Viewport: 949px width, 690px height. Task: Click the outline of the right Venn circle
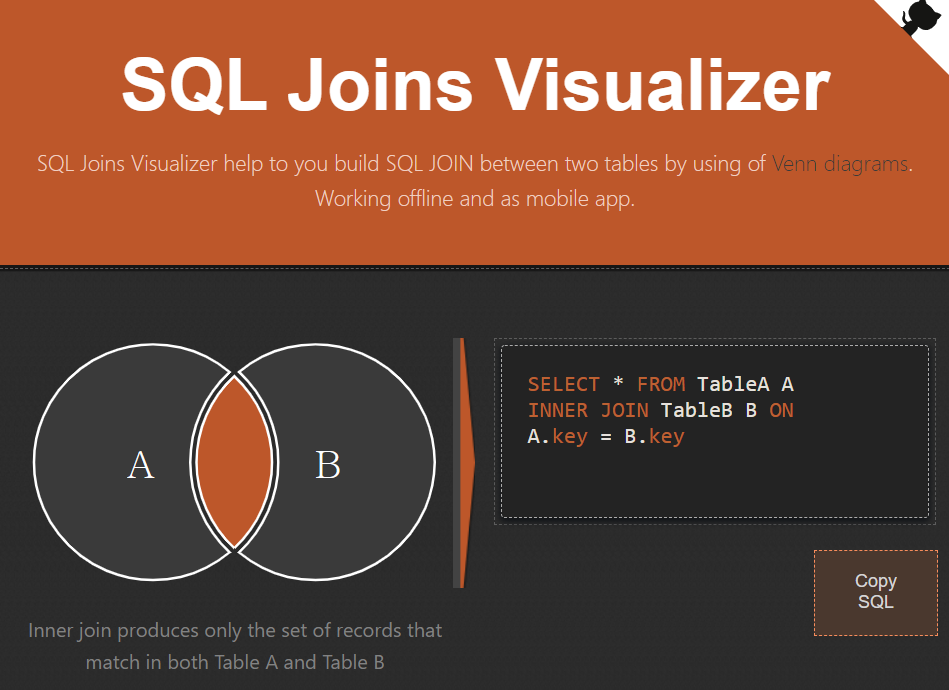(434, 462)
